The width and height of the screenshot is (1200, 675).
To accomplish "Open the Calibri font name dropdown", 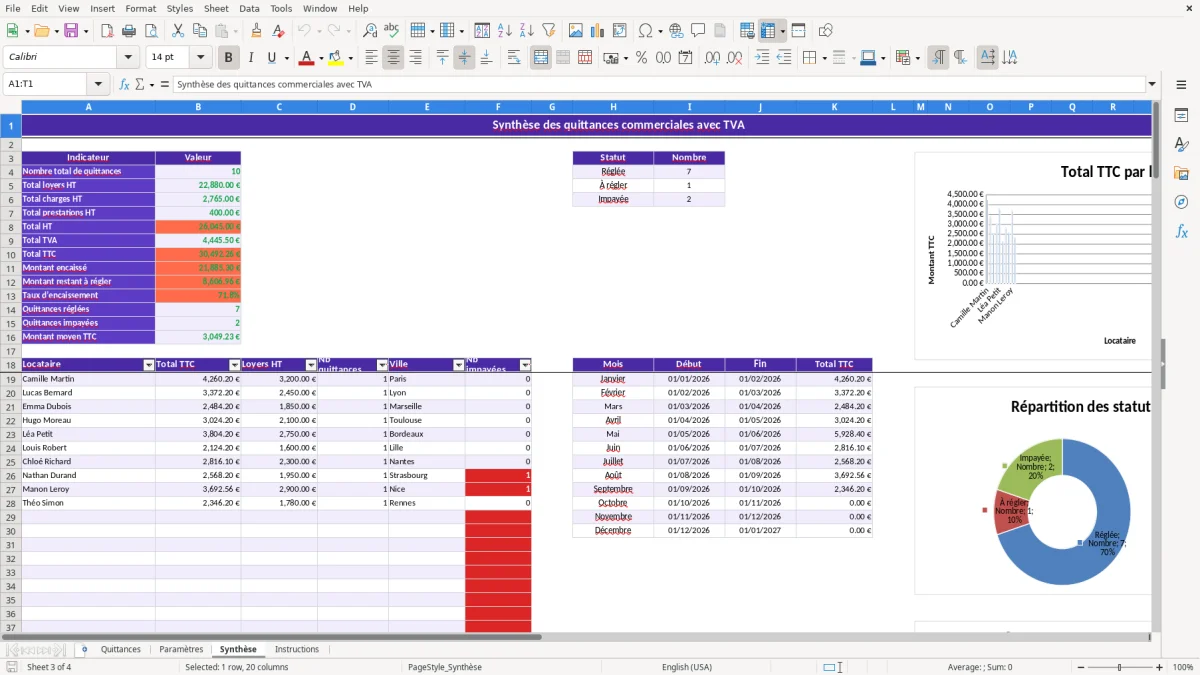I will (x=127, y=57).
